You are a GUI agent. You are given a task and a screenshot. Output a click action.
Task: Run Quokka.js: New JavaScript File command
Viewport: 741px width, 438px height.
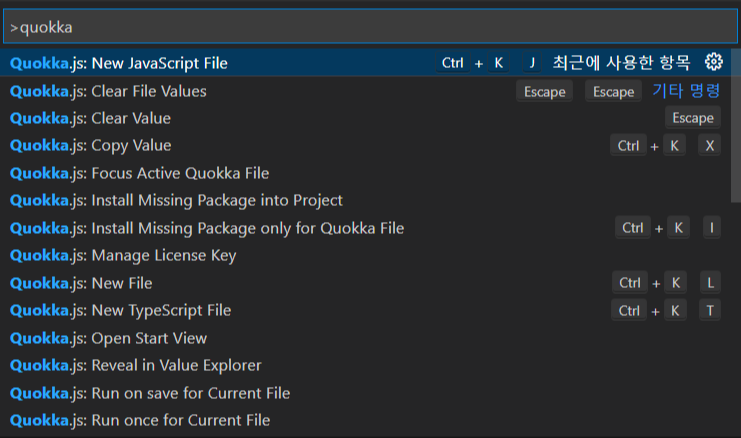click(x=365, y=63)
